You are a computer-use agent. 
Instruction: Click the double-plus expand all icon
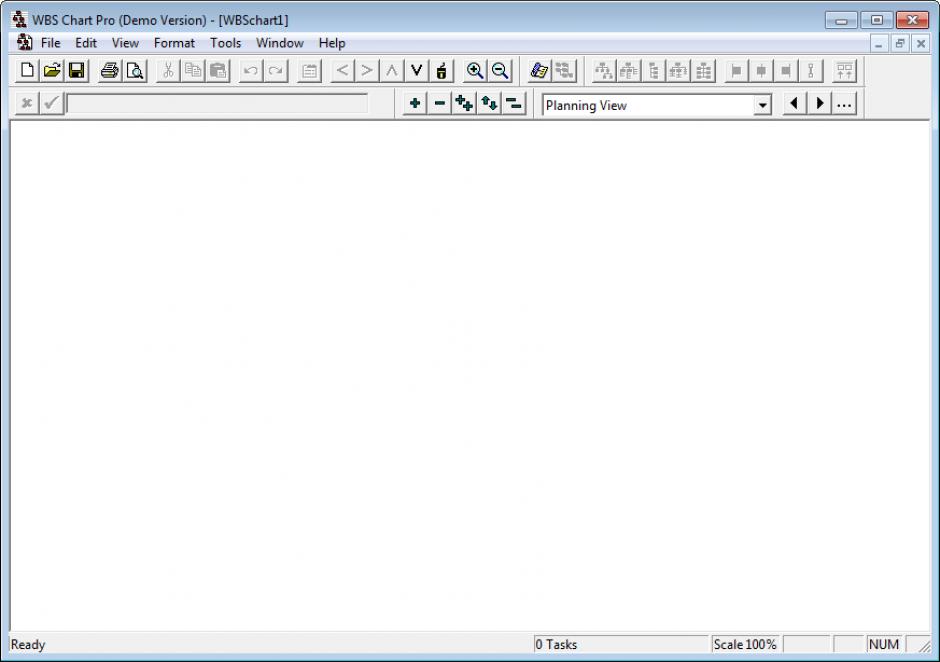point(464,104)
